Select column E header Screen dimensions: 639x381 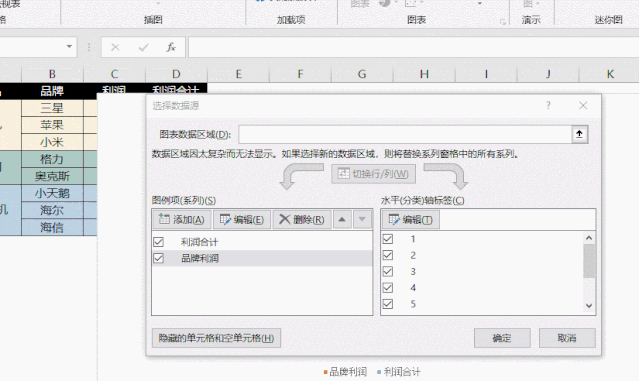click(x=238, y=74)
